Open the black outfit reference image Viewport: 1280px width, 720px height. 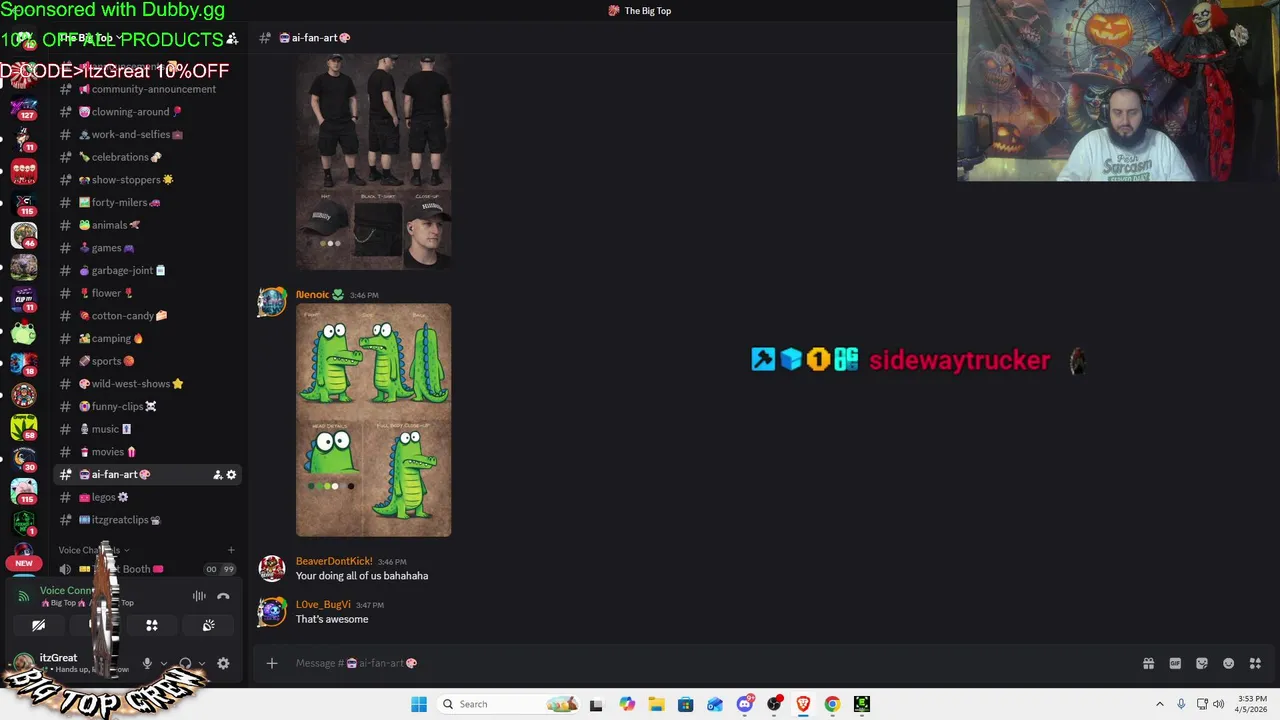(373, 162)
